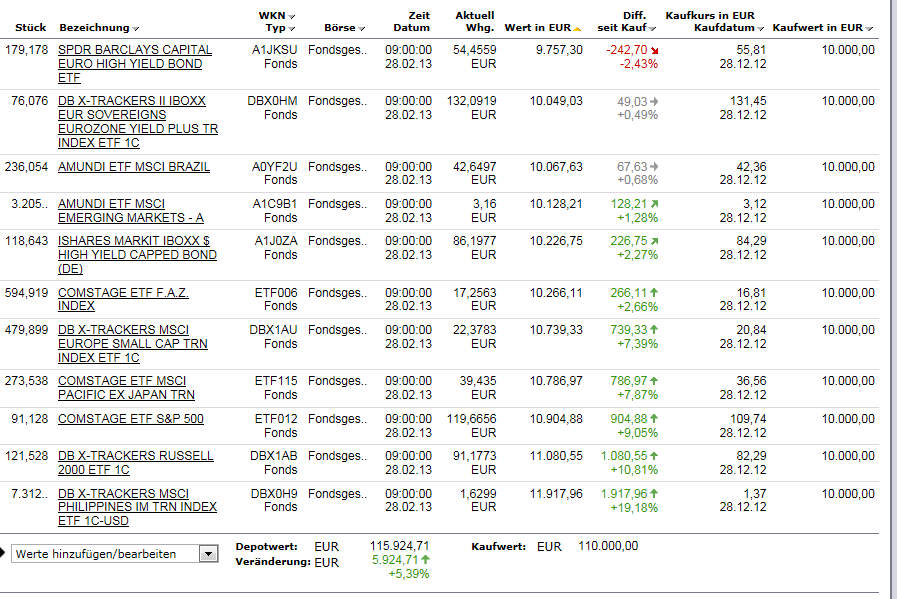897x599 pixels.
Task: Sort by Börse column arrow
Action: pos(362,29)
